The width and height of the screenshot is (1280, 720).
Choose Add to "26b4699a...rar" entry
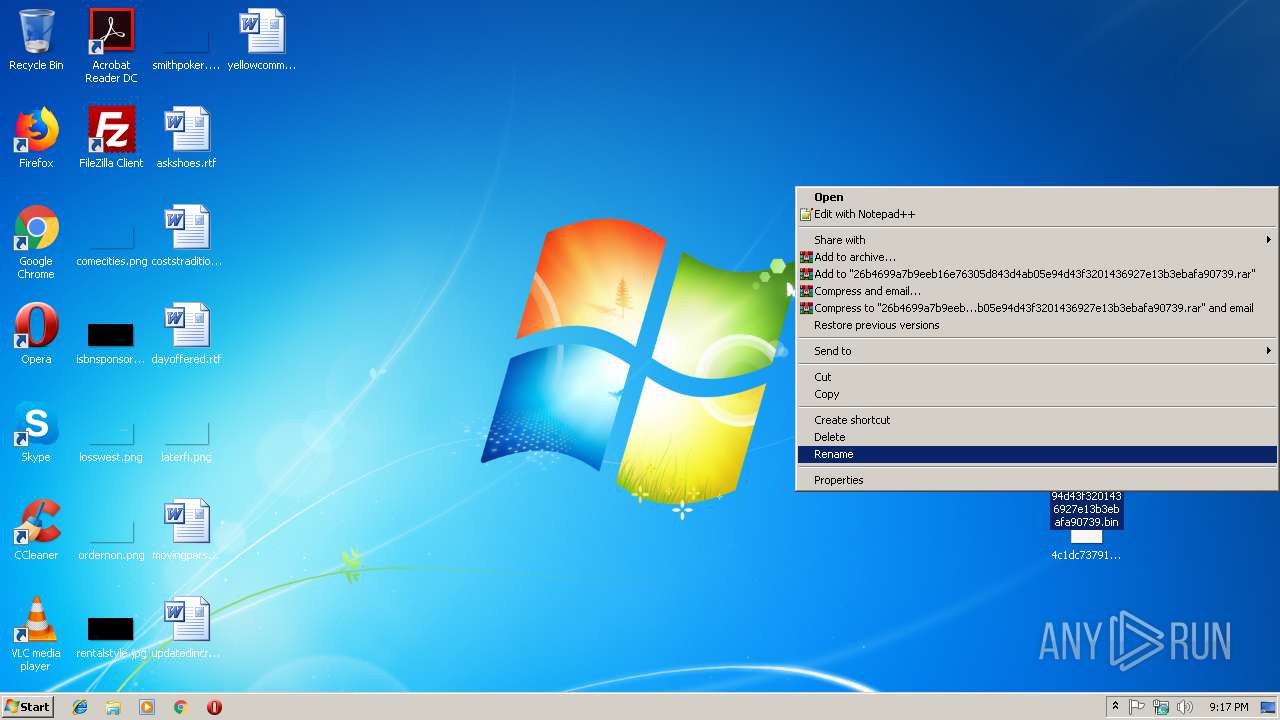point(1037,274)
